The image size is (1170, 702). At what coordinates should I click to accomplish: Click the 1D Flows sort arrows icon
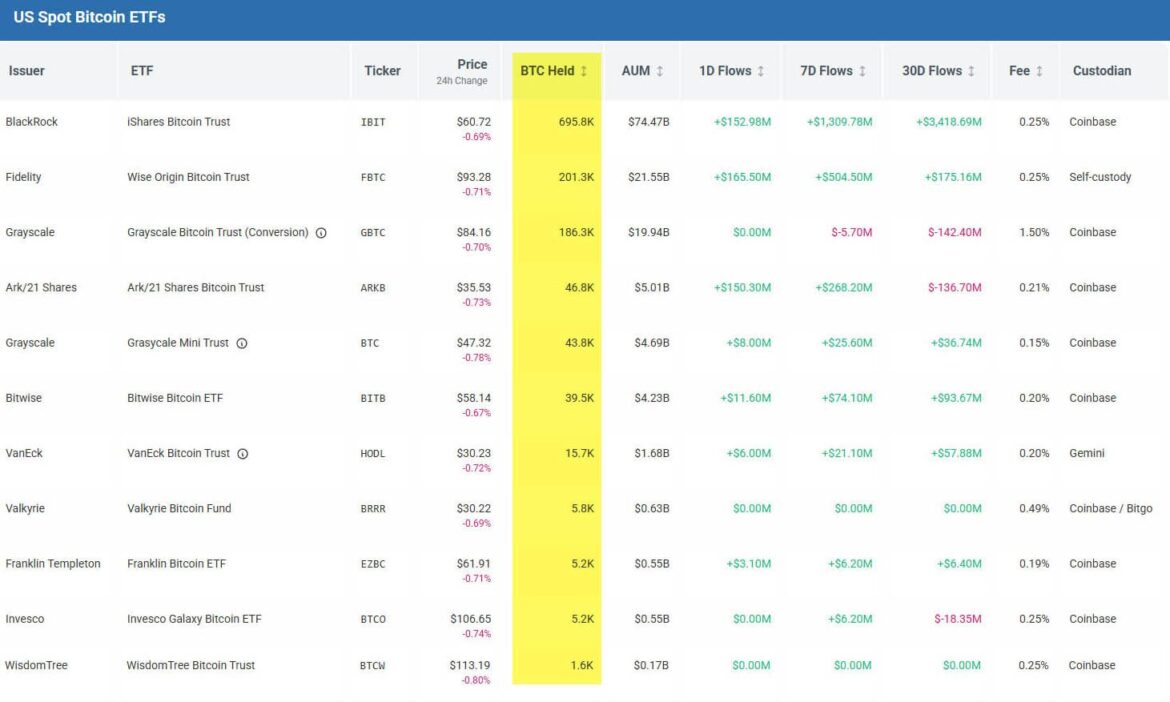tap(760, 71)
